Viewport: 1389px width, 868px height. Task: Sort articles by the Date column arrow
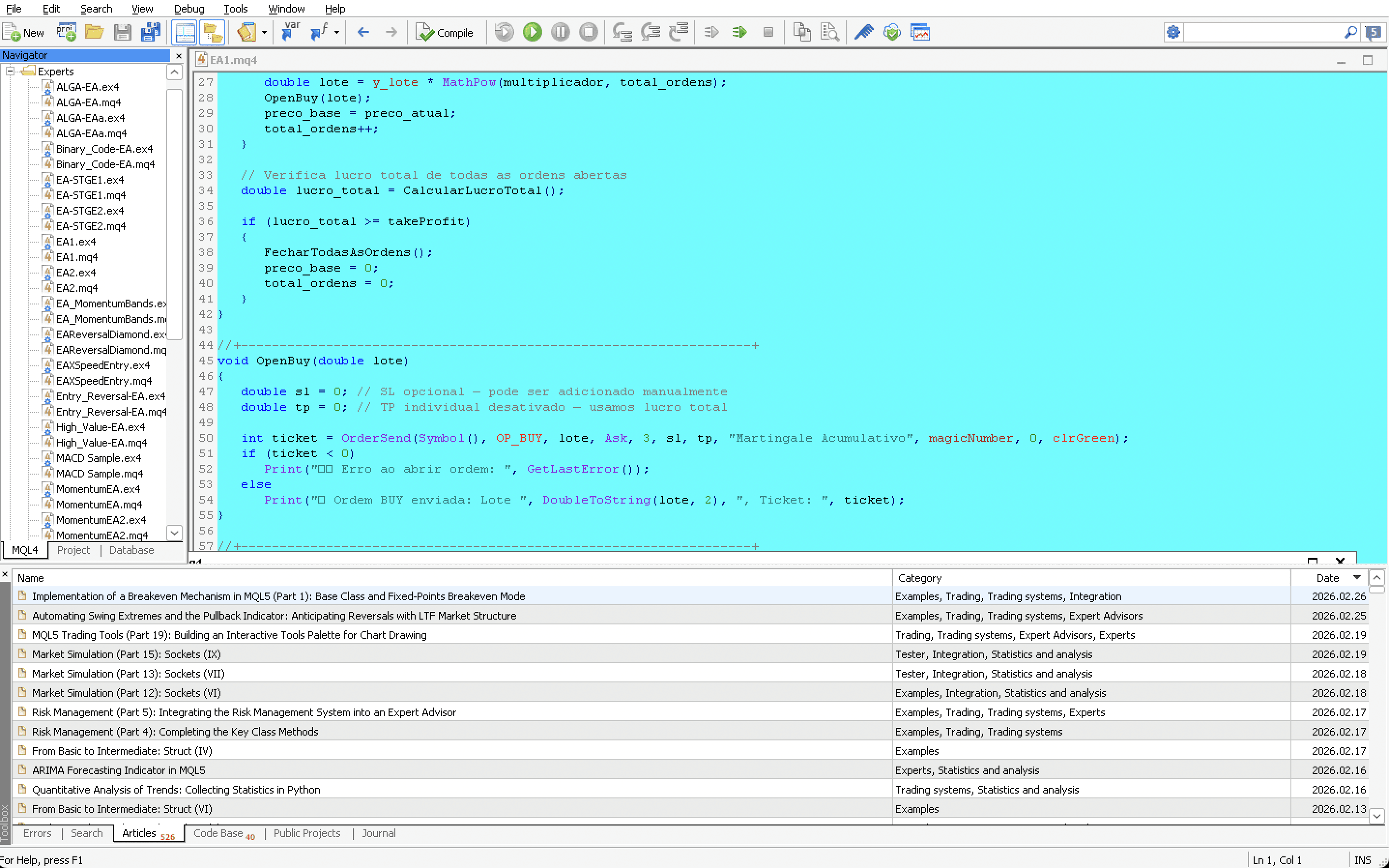(x=1357, y=578)
